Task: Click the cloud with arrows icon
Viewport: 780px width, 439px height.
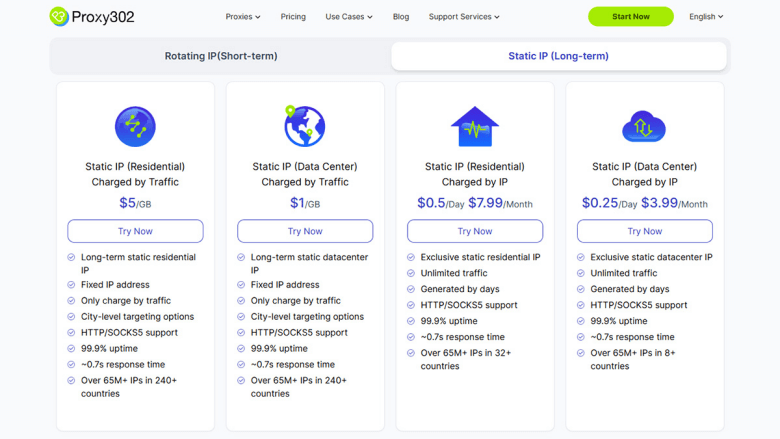Action: 644,127
